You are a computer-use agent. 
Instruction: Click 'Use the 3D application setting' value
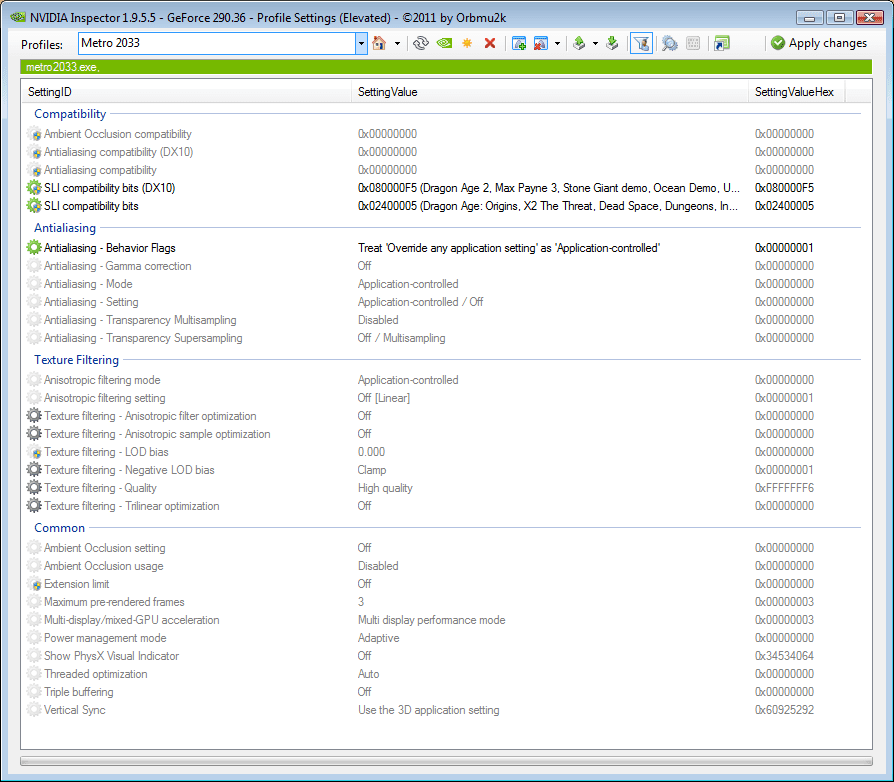tap(429, 710)
